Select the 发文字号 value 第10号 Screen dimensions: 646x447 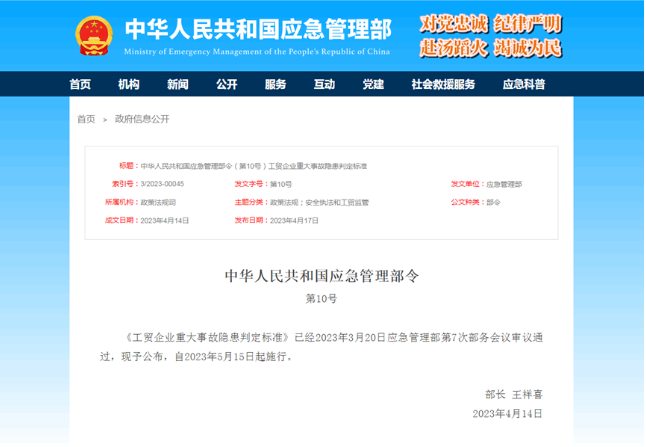point(281,184)
